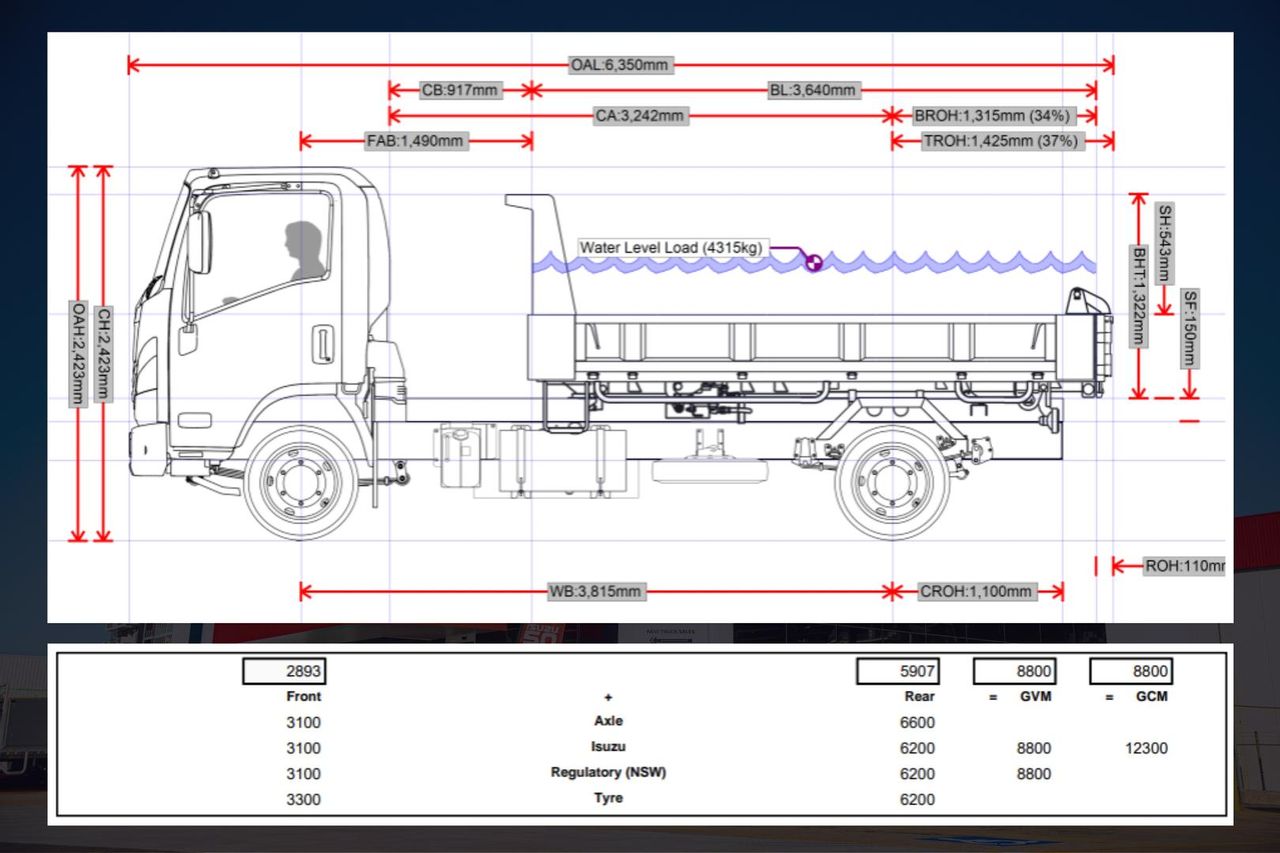The image size is (1280, 853).
Task: Select the SF:150mm vertical label
Action: 1189,329
